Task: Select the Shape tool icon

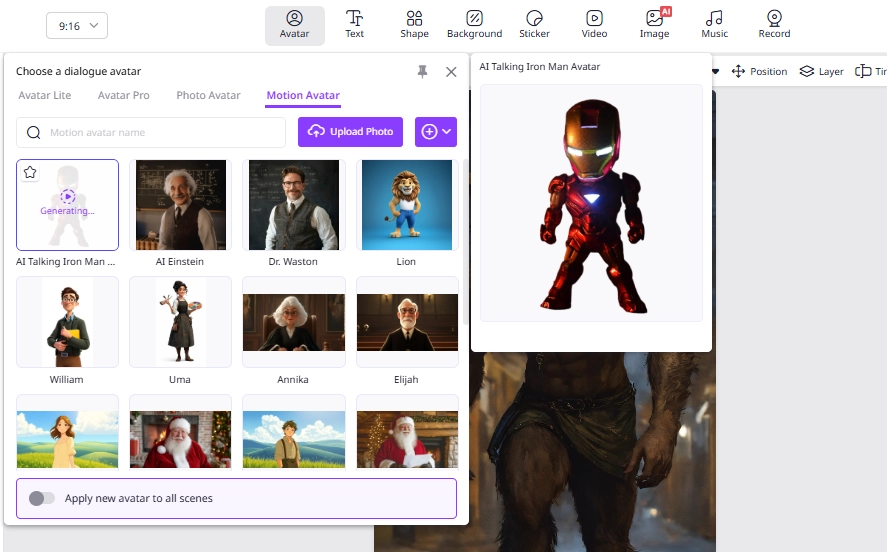Action: point(414,24)
